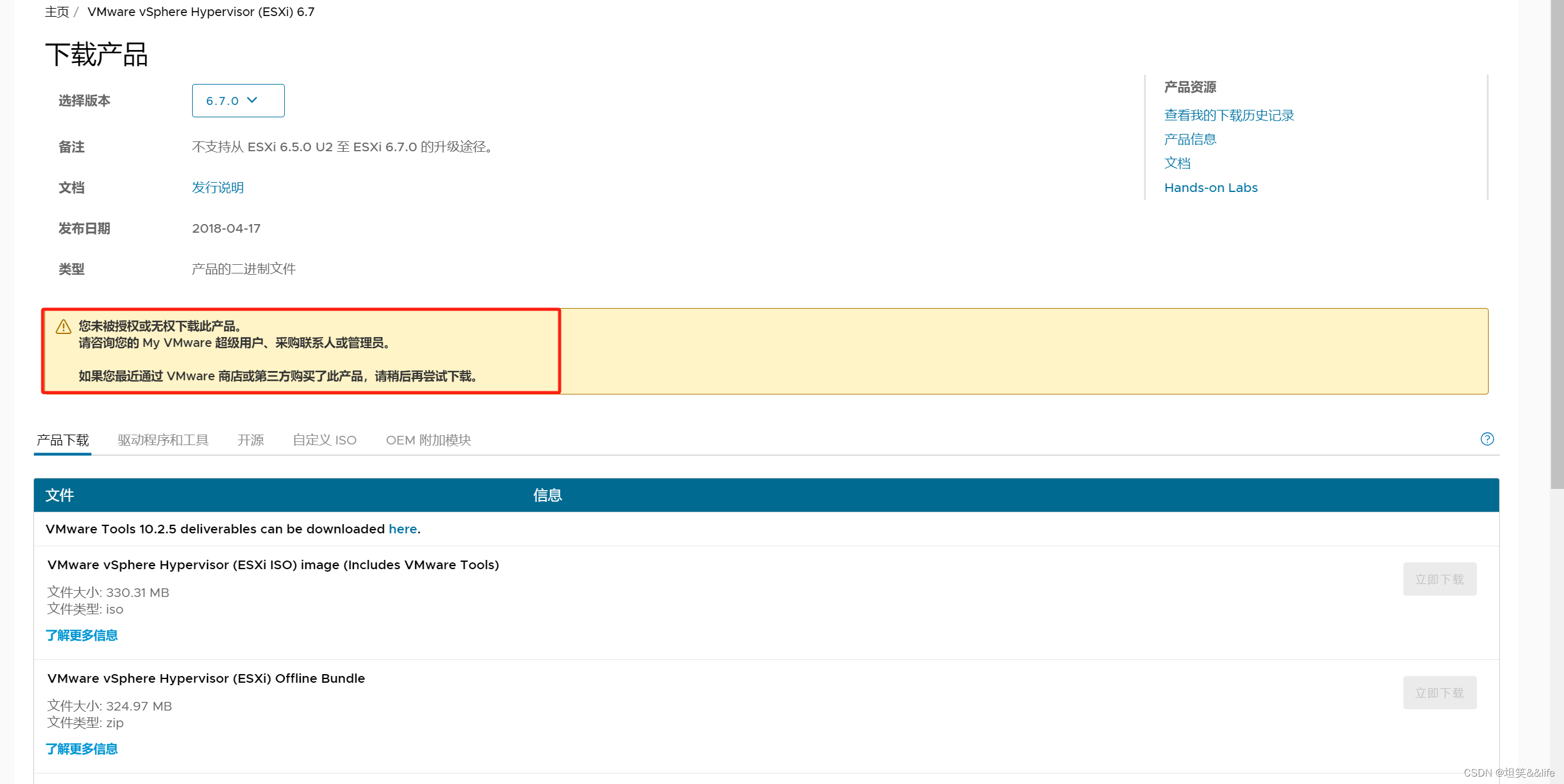Click the 文件 column header
Viewport: 1564px width, 784px height.
tap(60, 495)
